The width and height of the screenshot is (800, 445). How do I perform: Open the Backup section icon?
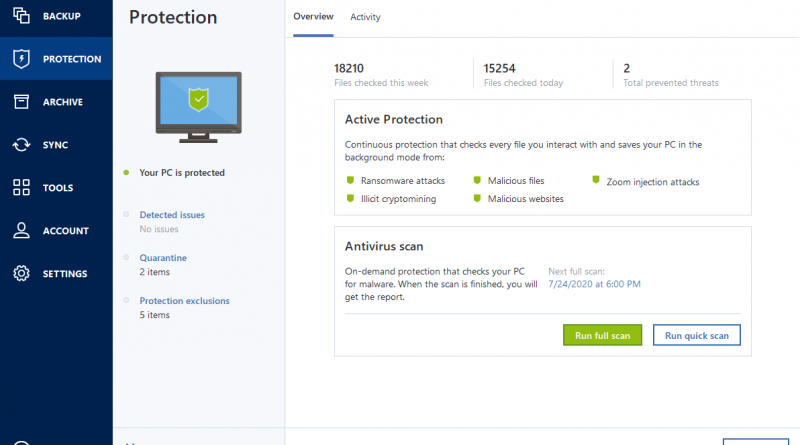pyautogui.click(x=21, y=15)
